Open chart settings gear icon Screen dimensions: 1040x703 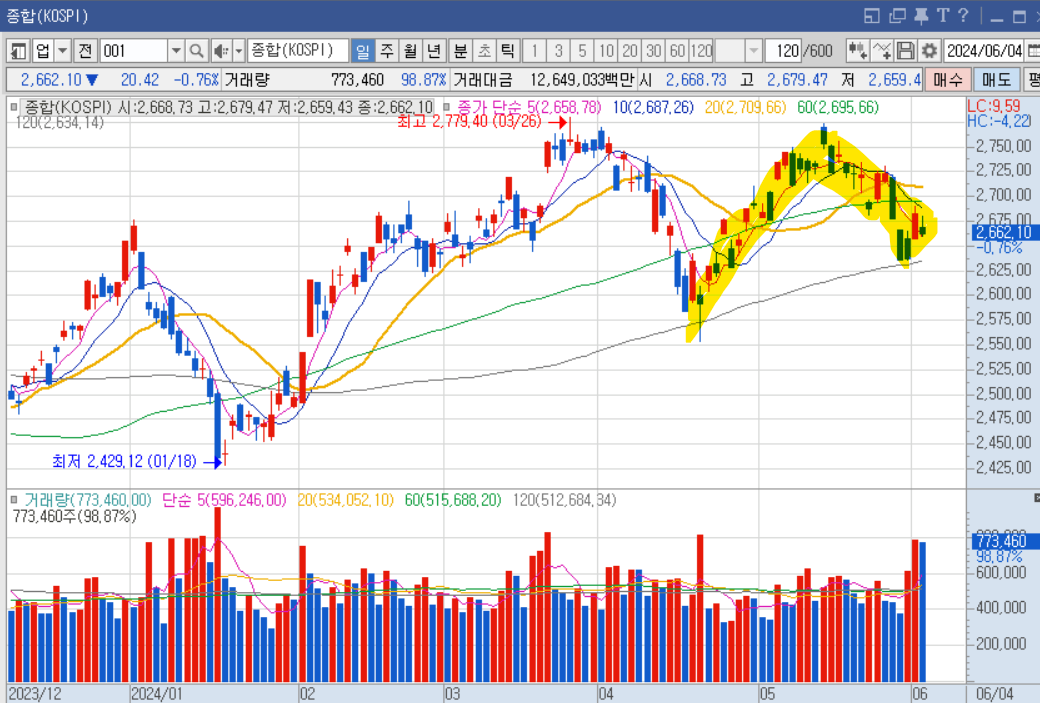929,50
